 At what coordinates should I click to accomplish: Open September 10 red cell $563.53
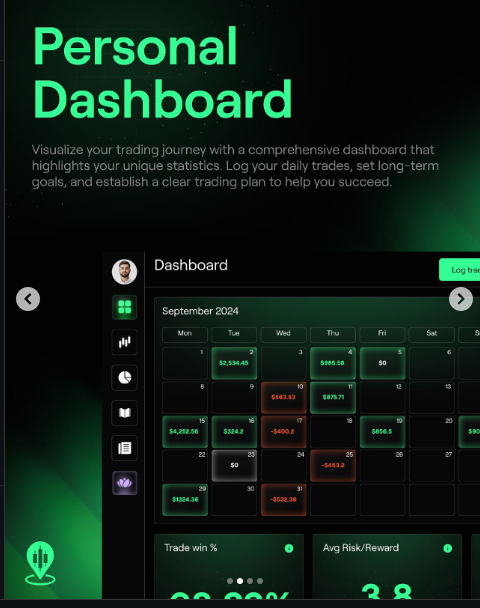(283, 397)
